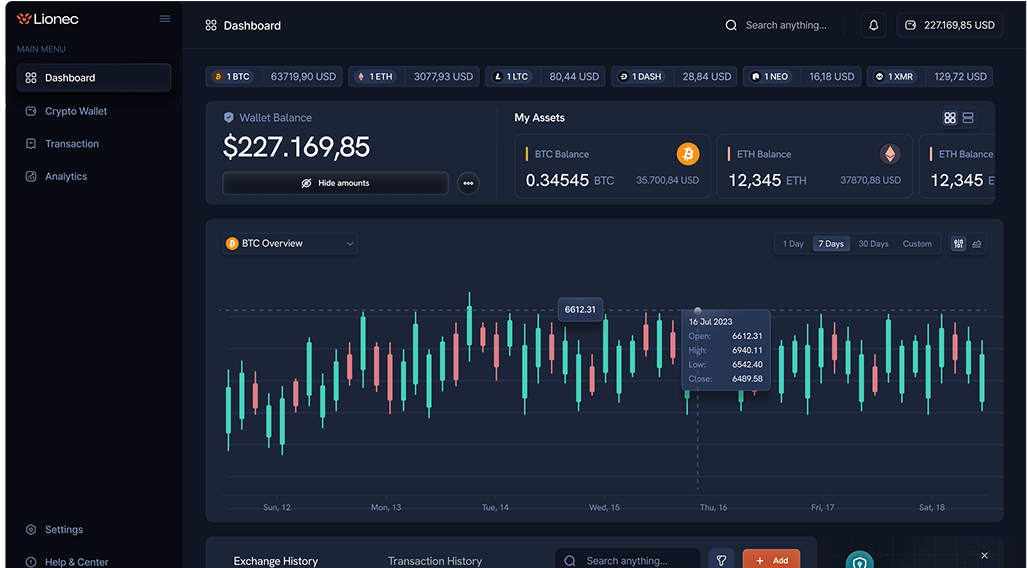Viewport: 1027px width, 568px height.
Task: Switch to candlestick chart type icon
Action: [x=959, y=244]
